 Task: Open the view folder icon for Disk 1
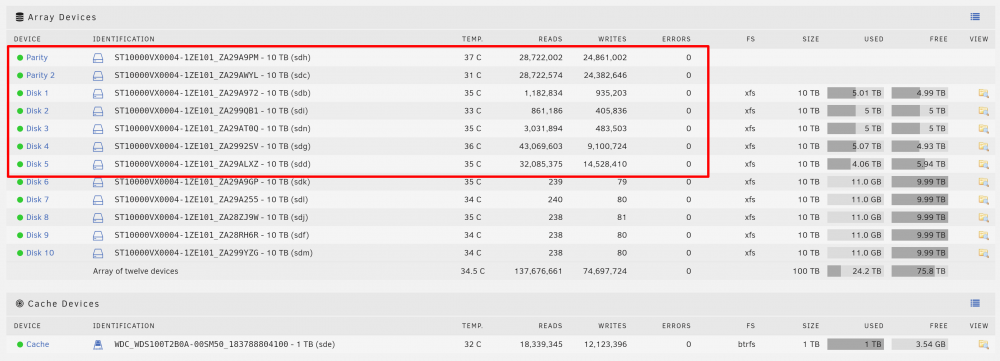click(x=983, y=93)
